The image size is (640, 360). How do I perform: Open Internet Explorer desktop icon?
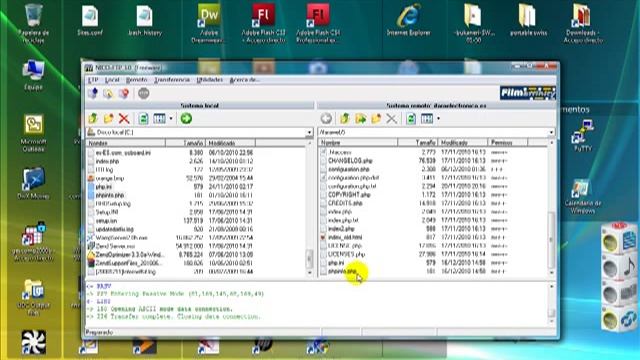409,20
